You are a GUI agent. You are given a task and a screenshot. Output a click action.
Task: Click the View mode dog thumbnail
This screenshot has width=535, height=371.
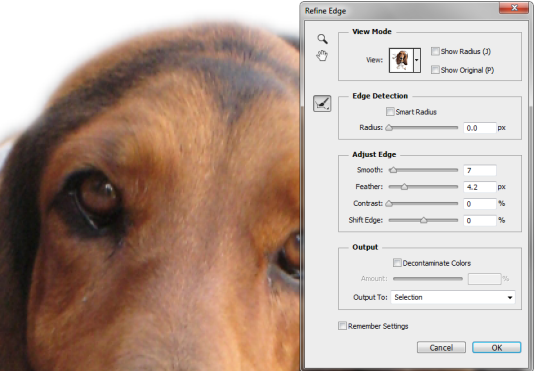[401, 60]
